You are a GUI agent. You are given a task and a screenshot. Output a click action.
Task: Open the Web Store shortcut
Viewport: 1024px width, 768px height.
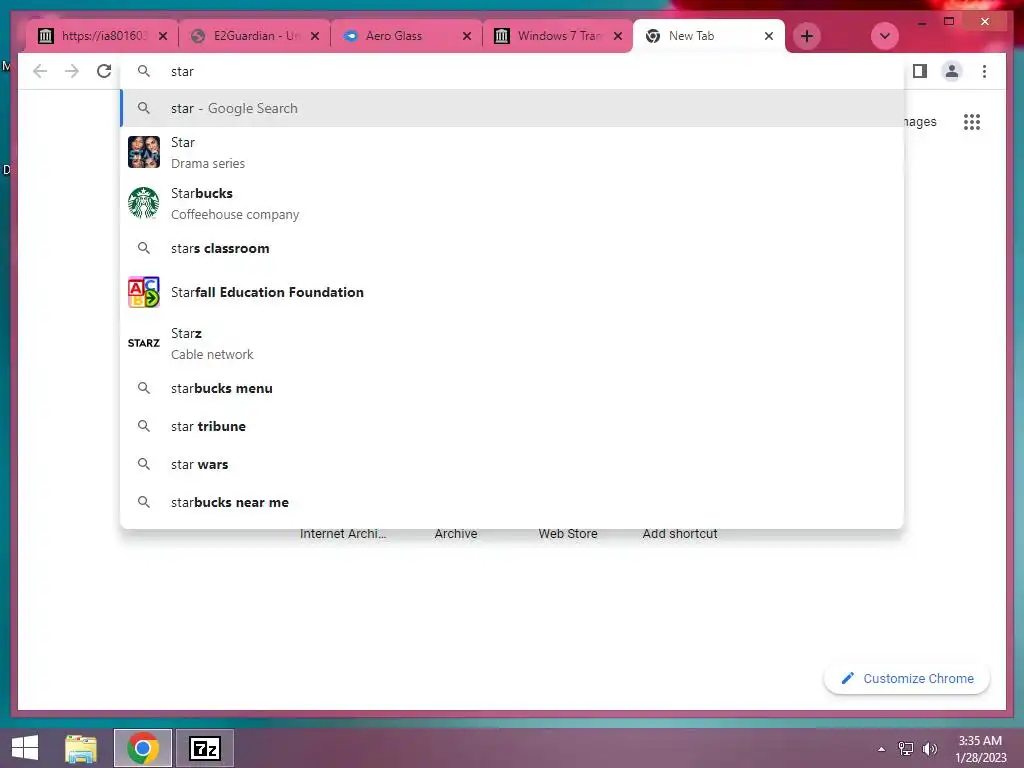[568, 534]
